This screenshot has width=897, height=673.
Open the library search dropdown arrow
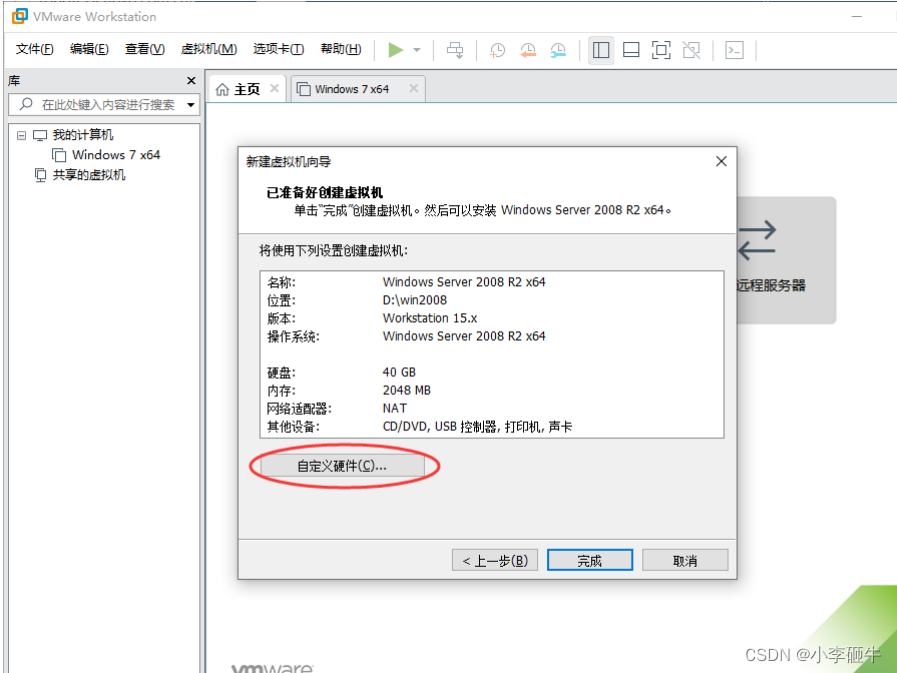tap(190, 105)
